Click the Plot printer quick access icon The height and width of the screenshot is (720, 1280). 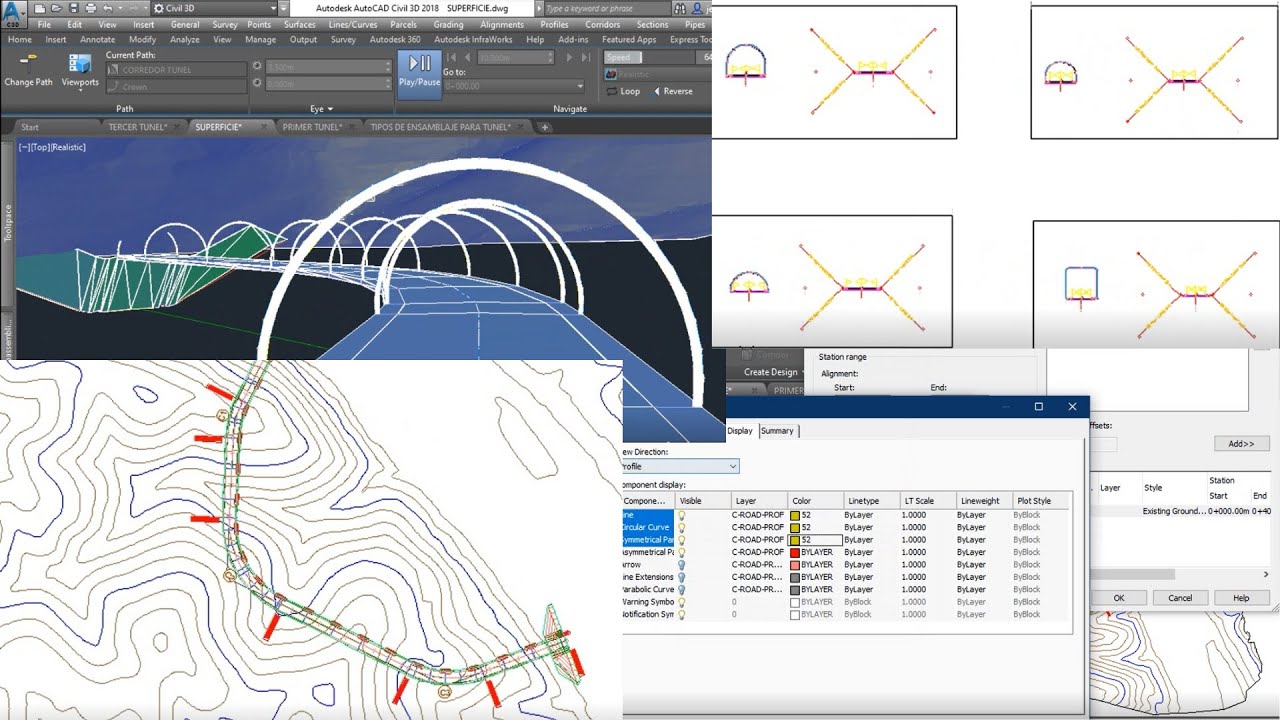pos(91,8)
